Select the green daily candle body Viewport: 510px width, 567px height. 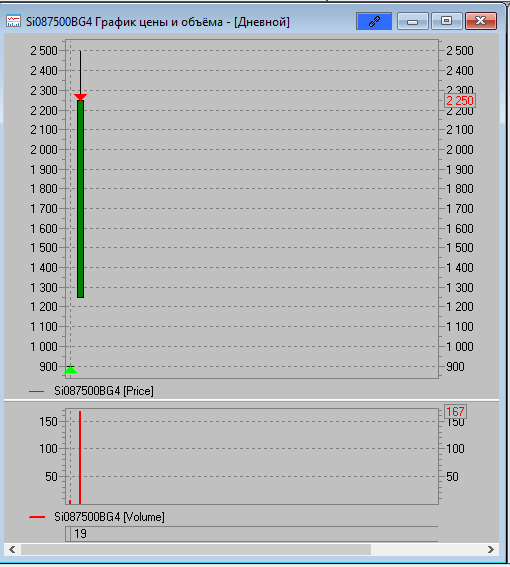(x=80, y=199)
